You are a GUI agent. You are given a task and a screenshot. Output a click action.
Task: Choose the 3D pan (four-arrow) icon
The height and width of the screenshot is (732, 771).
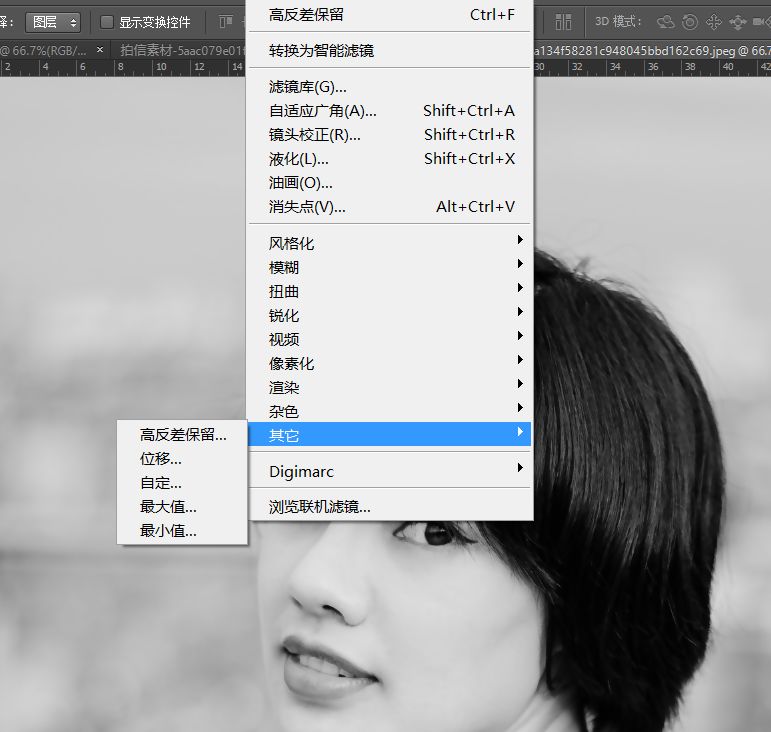tap(714, 22)
